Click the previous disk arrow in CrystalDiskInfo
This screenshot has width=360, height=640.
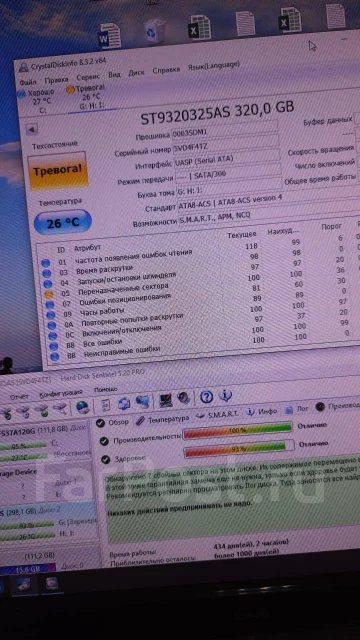point(31,130)
